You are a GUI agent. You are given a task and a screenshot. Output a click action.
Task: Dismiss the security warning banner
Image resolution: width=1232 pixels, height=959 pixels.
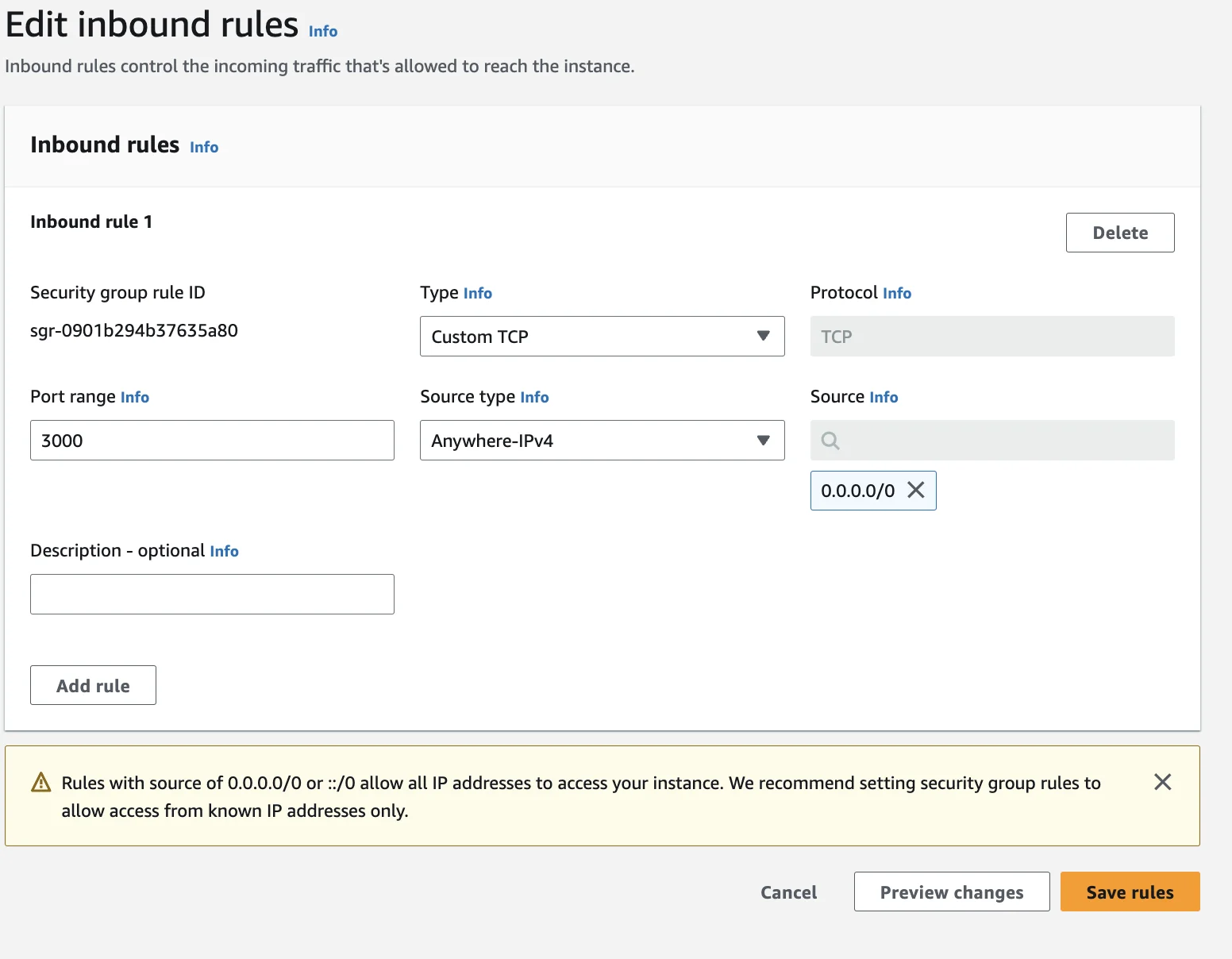(x=1162, y=782)
